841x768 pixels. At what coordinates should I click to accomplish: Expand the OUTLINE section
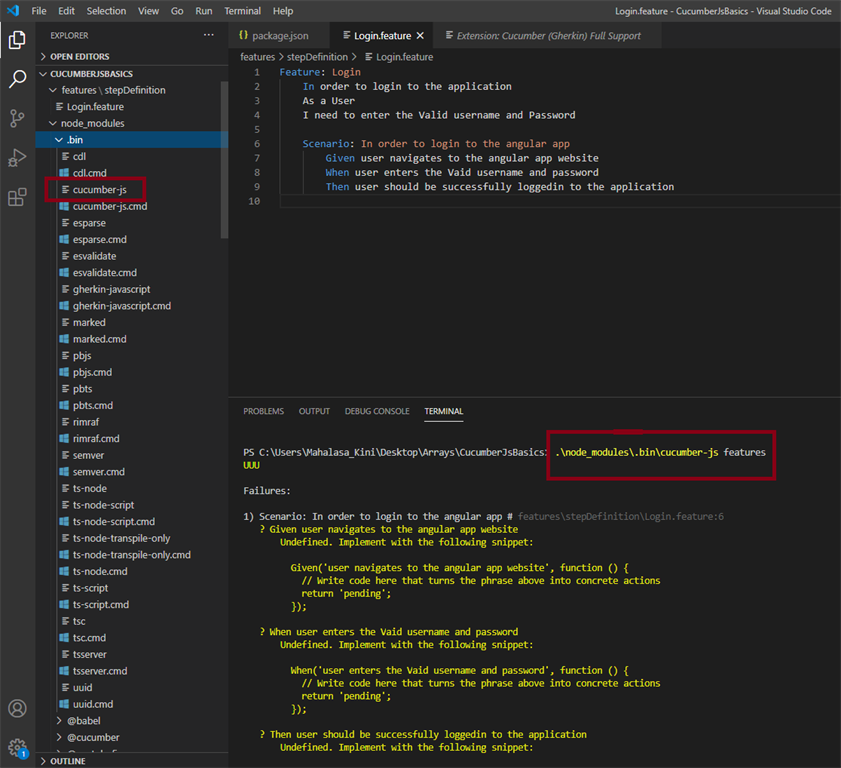coord(43,761)
